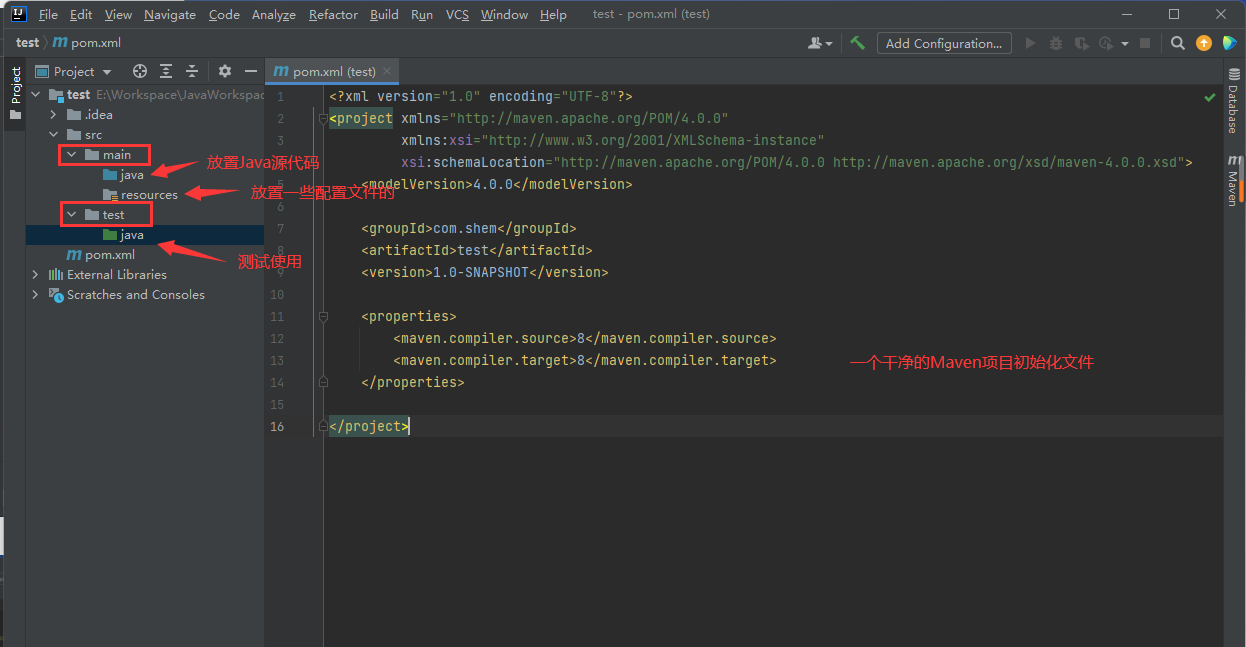Open the Refactor menu
This screenshot has height=647, width=1246.
[x=332, y=14]
